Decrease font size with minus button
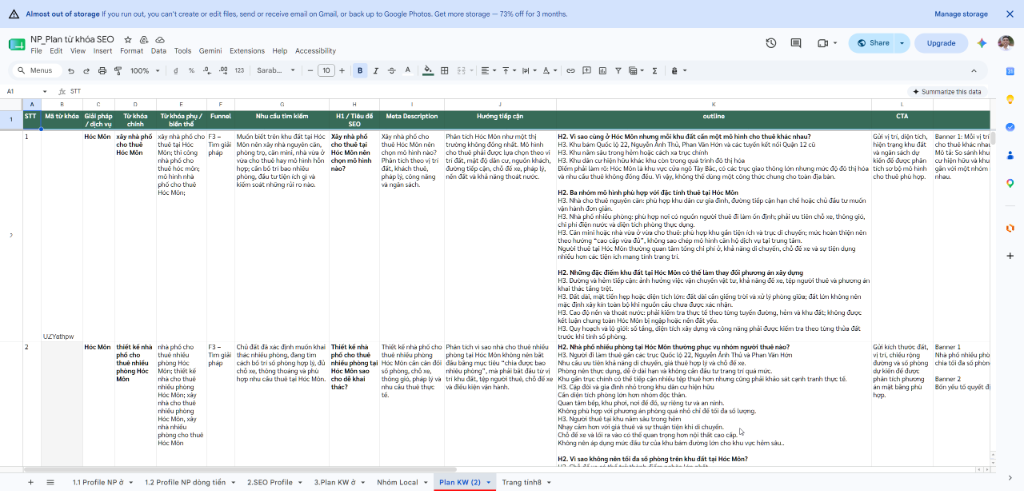Viewport: 1024px width, 491px height. point(311,71)
